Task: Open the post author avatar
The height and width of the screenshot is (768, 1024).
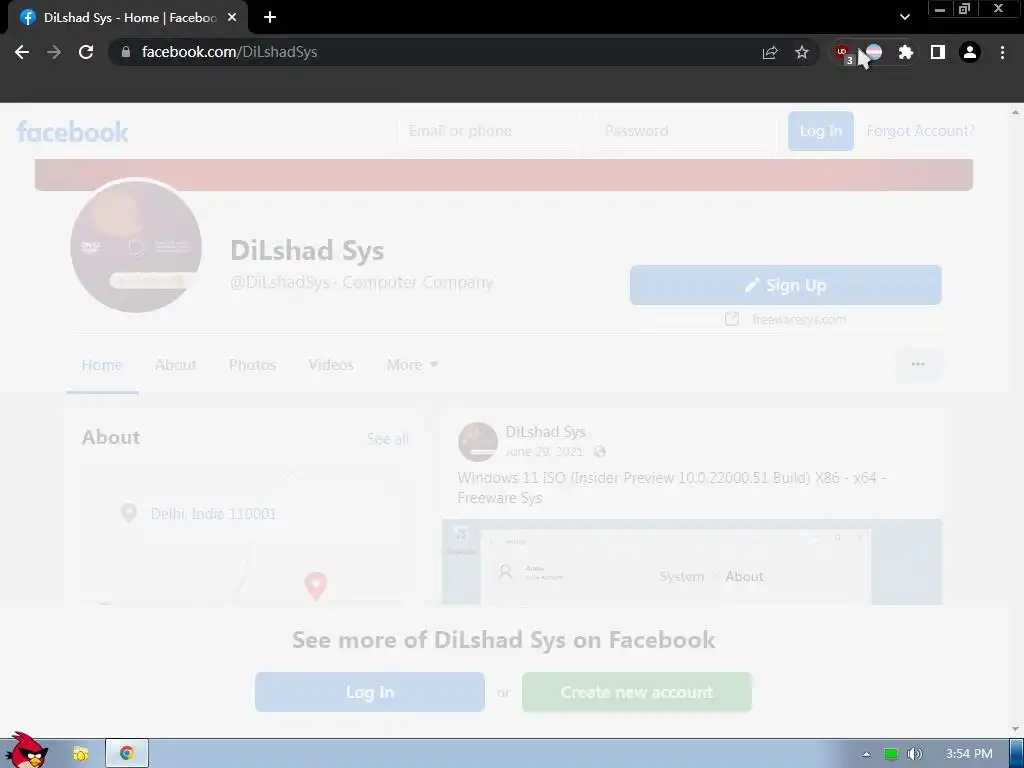Action: 477,442
